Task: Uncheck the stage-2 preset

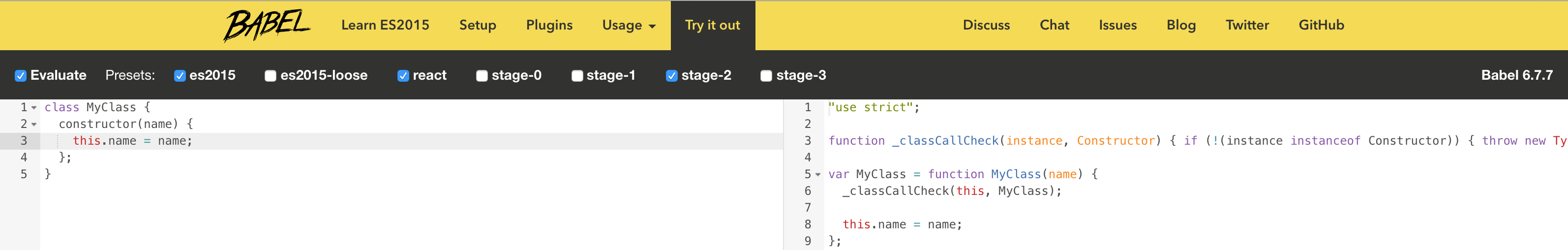Action: tap(671, 76)
